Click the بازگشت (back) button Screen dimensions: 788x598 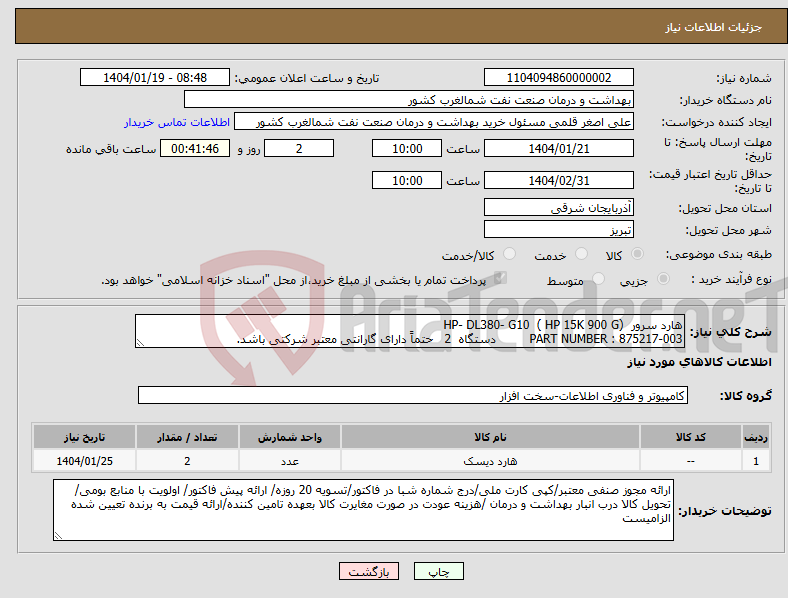369,571
